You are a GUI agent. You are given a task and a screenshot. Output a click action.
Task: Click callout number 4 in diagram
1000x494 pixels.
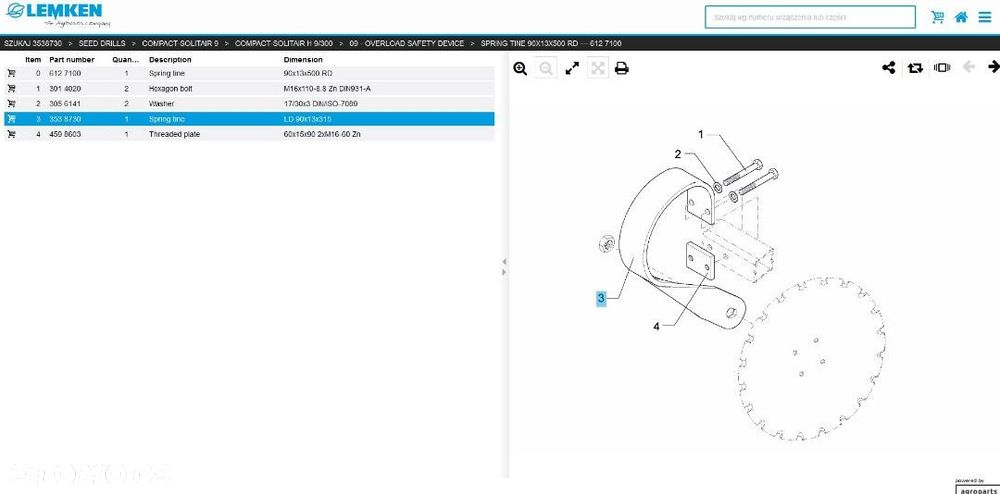656,327
